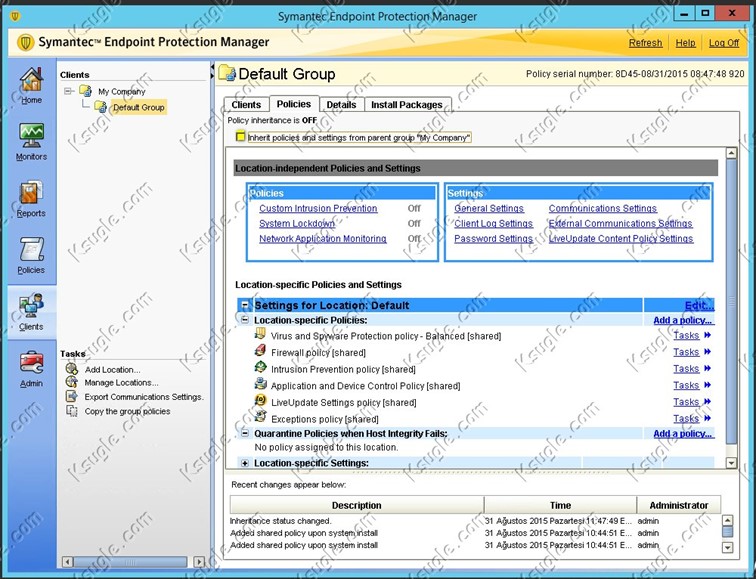Click the LiveUpdate Settings policy icon
Image resolution: width=756 pixels, height=579 pixels.
(x=260, y=400)
